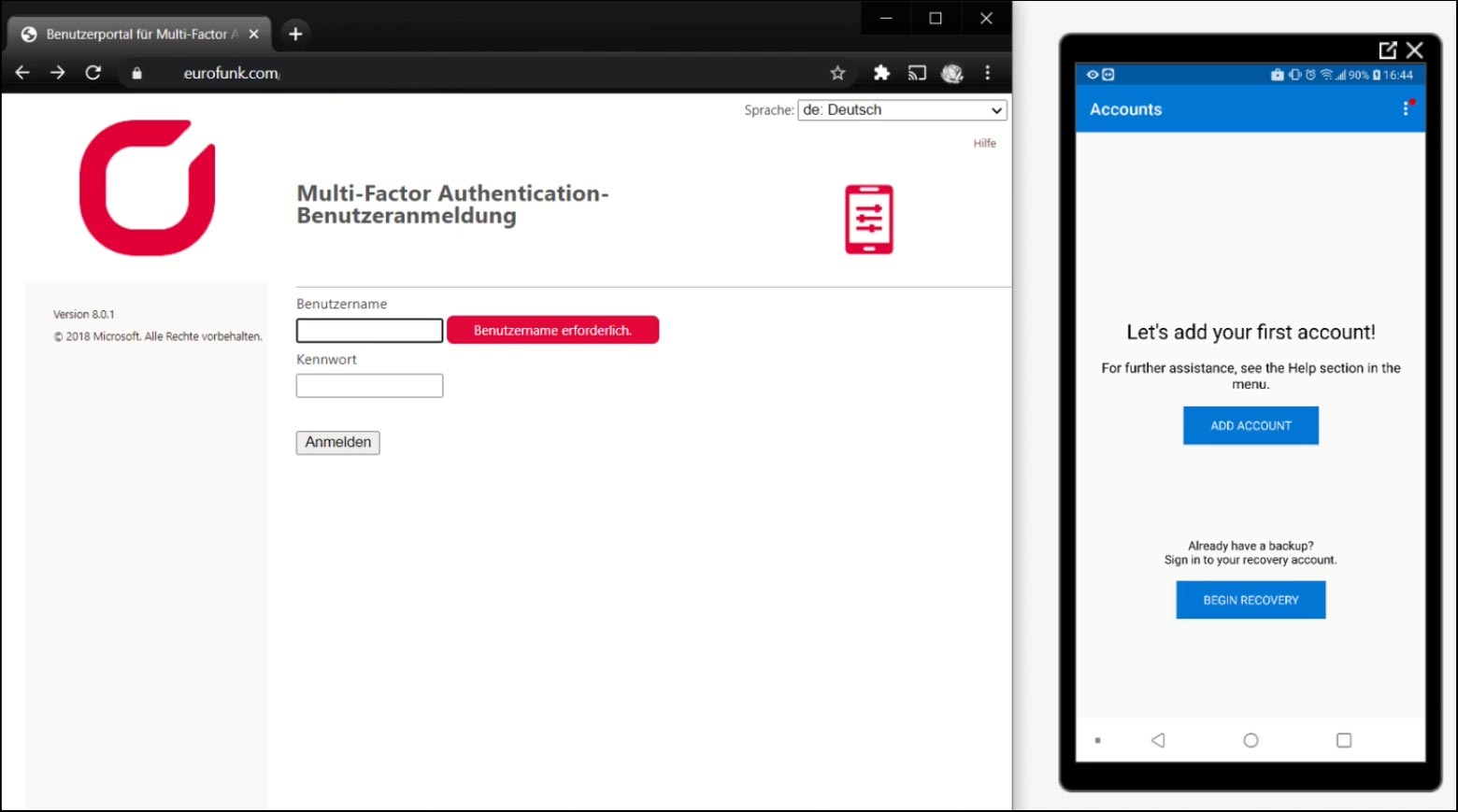Image resolution: width=1458 pixels, height=812 pixels.
Task: Focus the Kennwort input field
Action: click(x=369, y=386)
